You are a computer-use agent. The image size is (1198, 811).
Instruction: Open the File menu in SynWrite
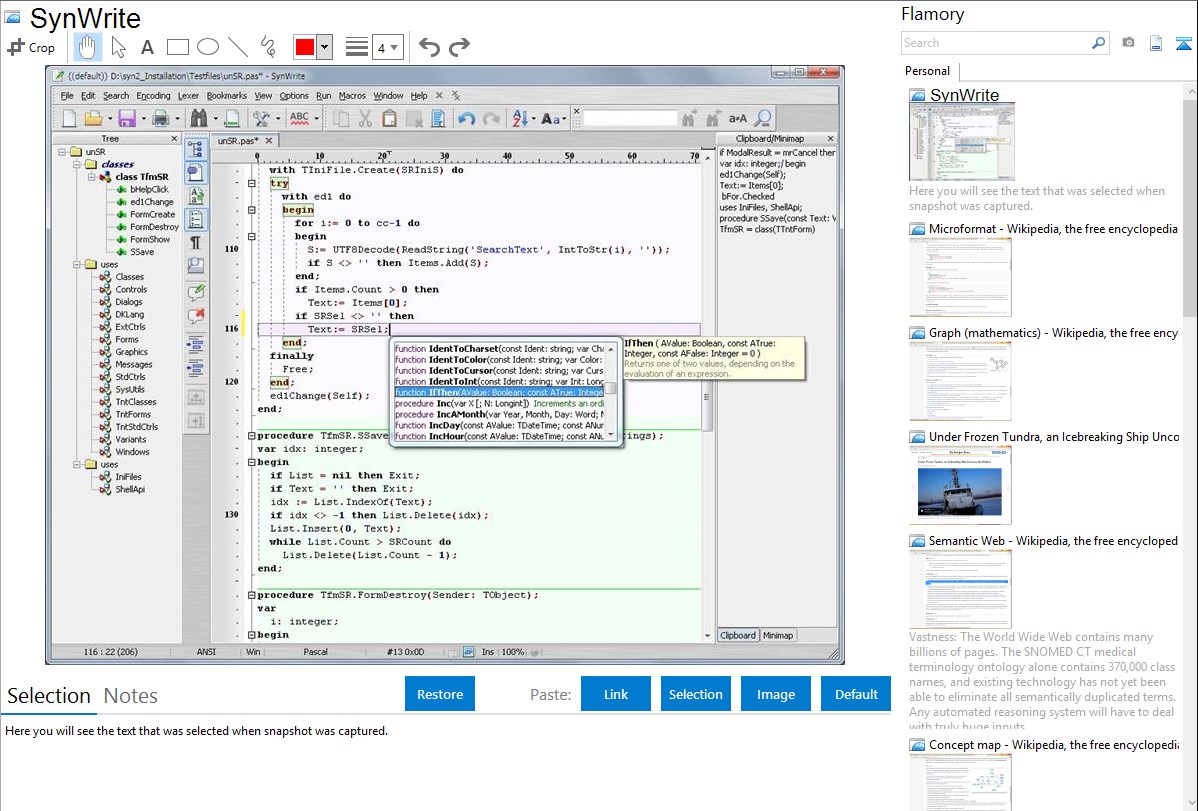pyautogui.click(x=67, y=96)
